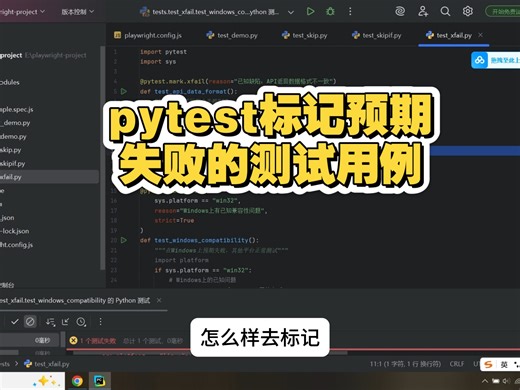Viewport: 520px width, 390px height.
Task: Open more run actions menu in top toolbar
Action: [350, 12]
